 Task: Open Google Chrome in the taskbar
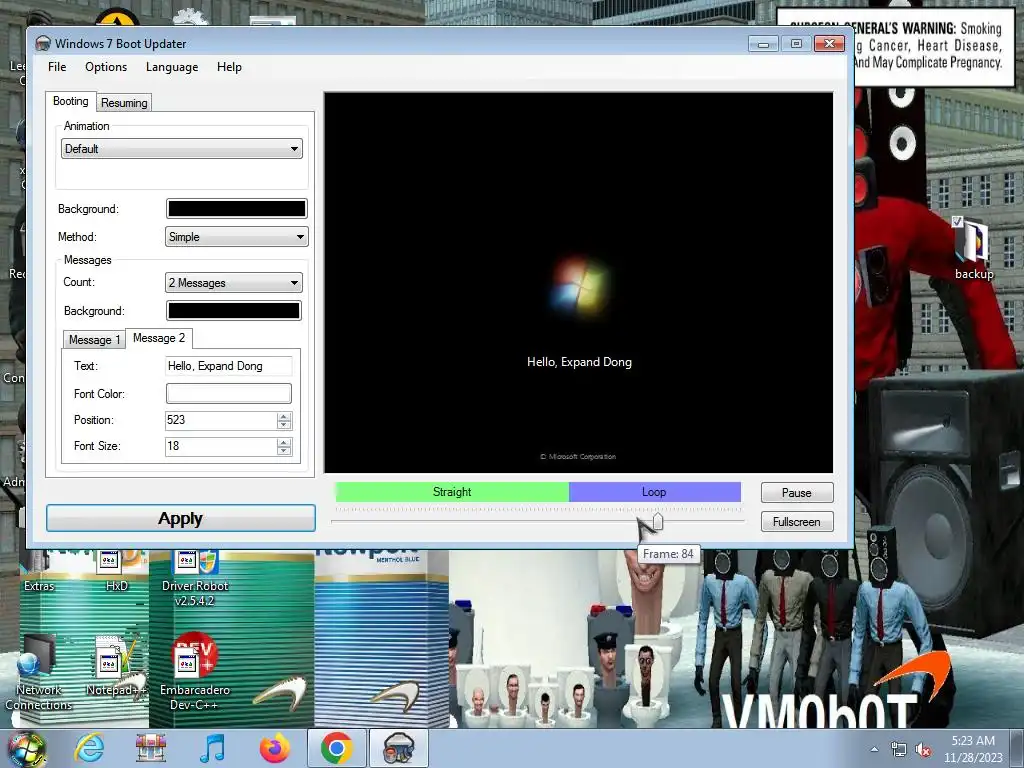[x=336, y=748]
